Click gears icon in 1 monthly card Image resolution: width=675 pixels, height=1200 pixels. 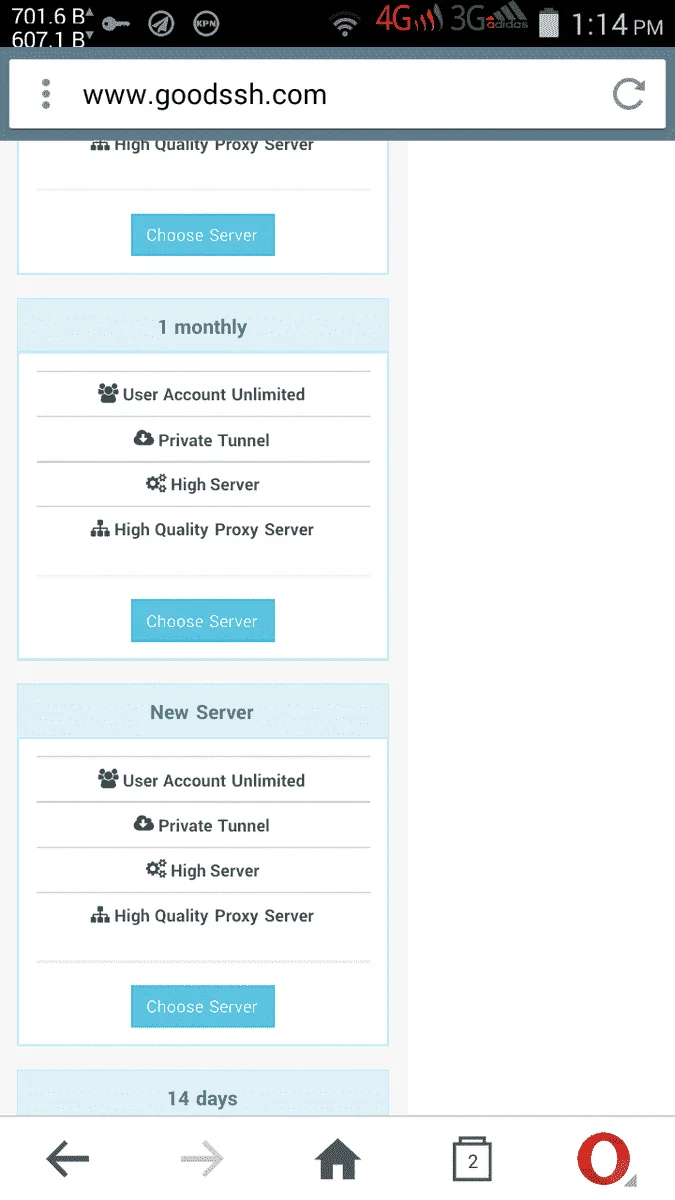[156, 483]
